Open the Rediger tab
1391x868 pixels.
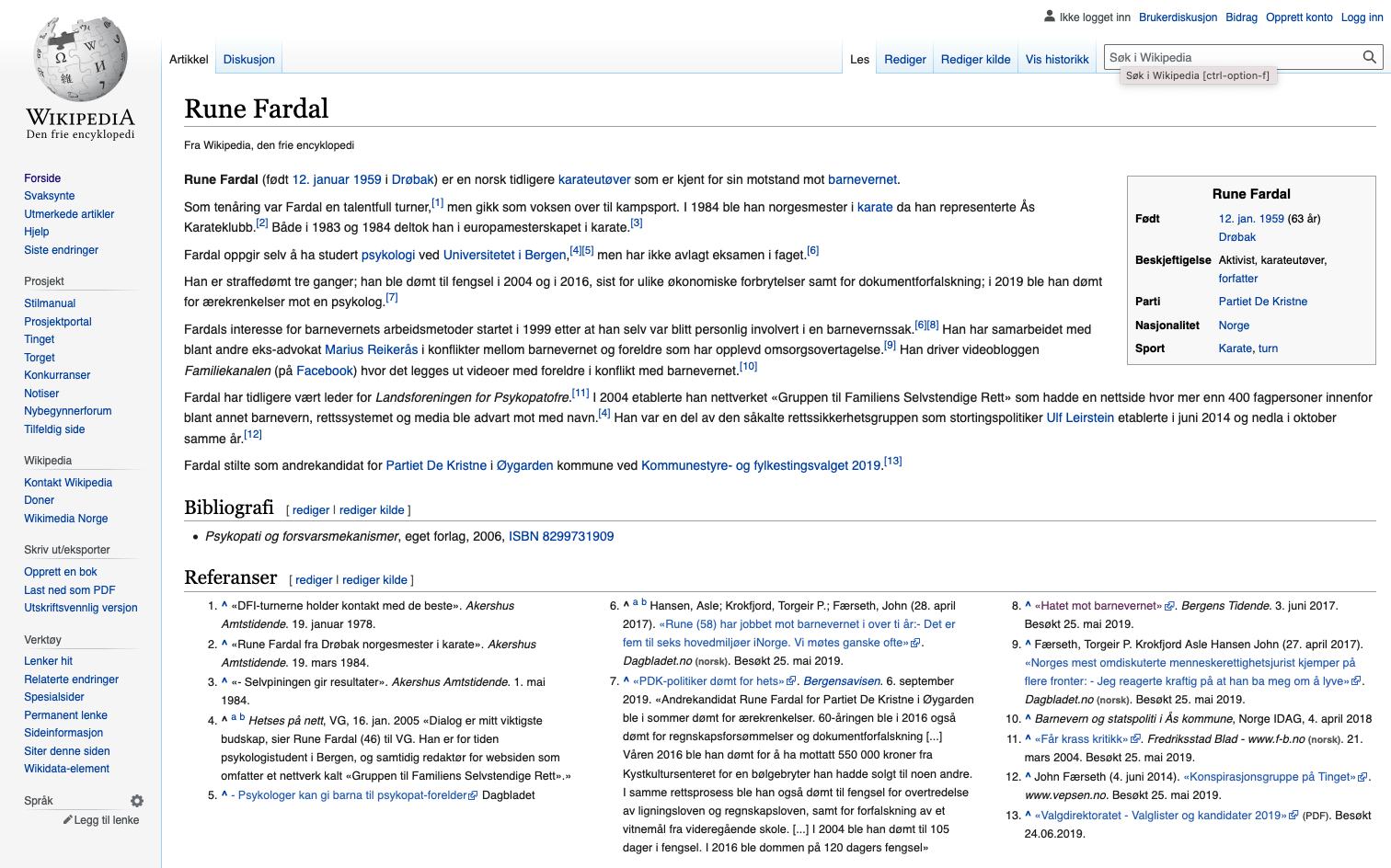pyautogui.click(x=905, y=59)
